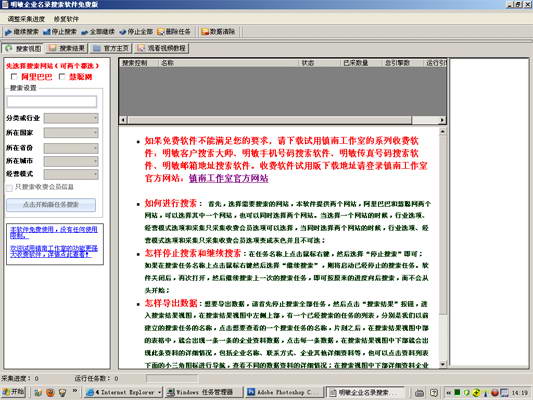Click the 点击开始新任务搜索 button
This screenshot has height=400, width=533.
[51, 205]
